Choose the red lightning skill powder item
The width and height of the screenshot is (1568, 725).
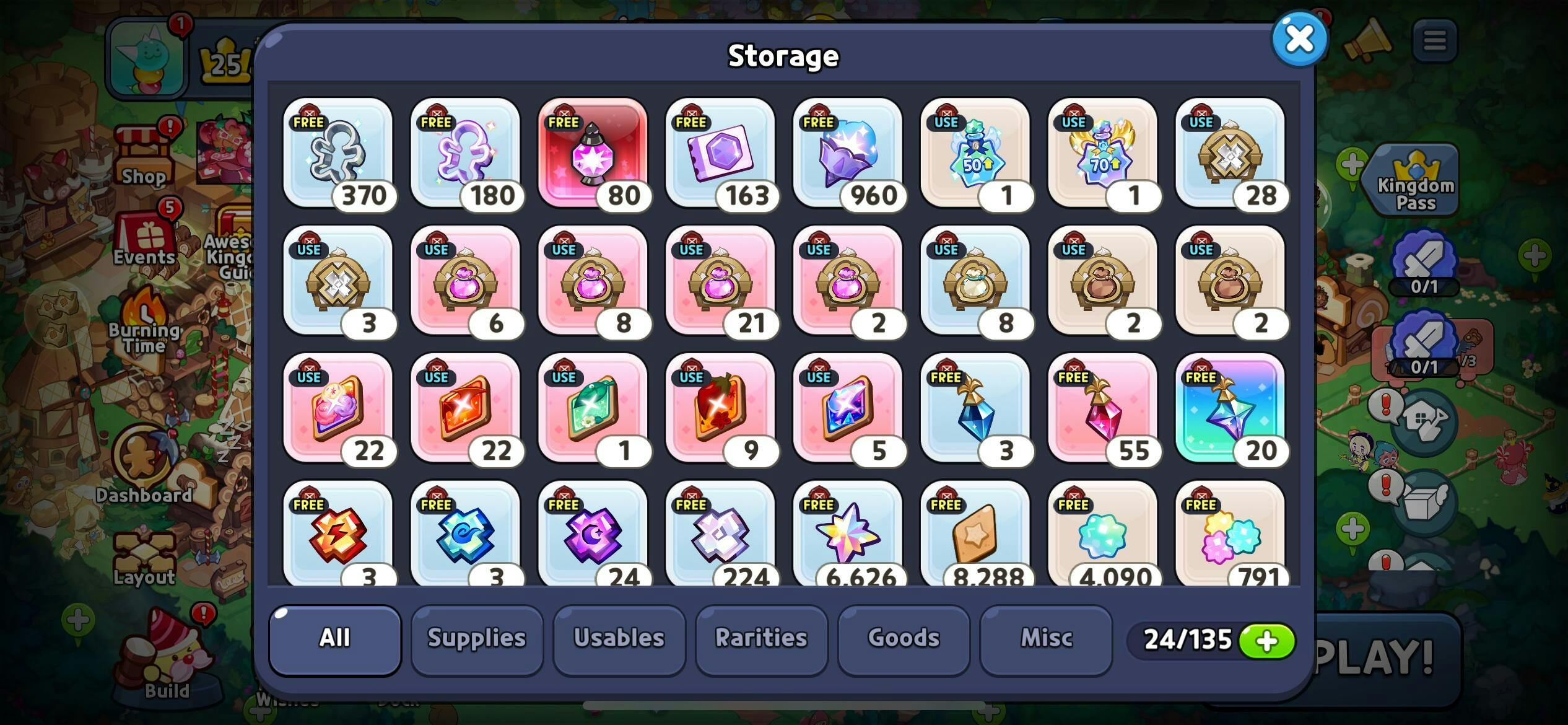click(x=338, y=533)
